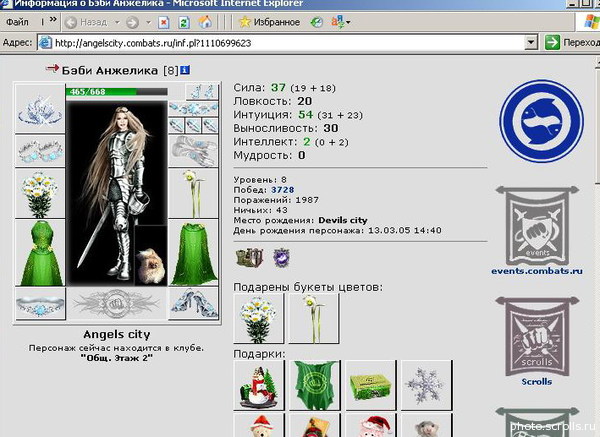This screenshot has height=437, width=600.
Task: Refresh the page using green arrows icon
Action: (x=184, y=23)
